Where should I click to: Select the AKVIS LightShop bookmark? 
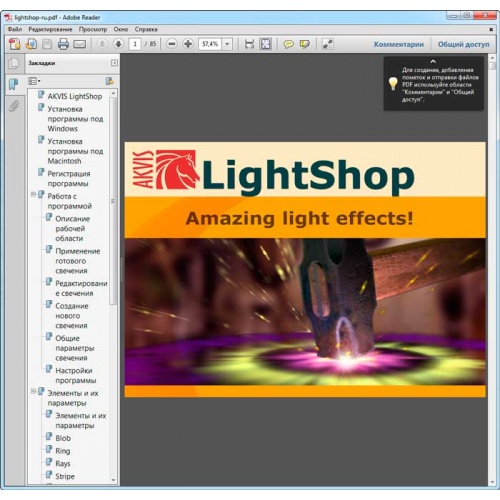coord(75,96)
